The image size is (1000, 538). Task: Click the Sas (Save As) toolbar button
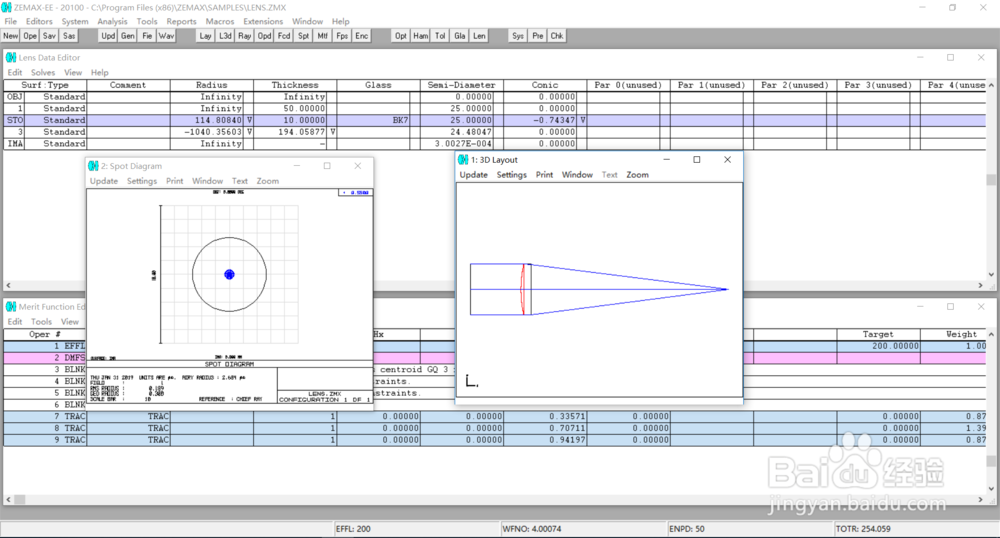pyautogui.click(x=69, y=36)
